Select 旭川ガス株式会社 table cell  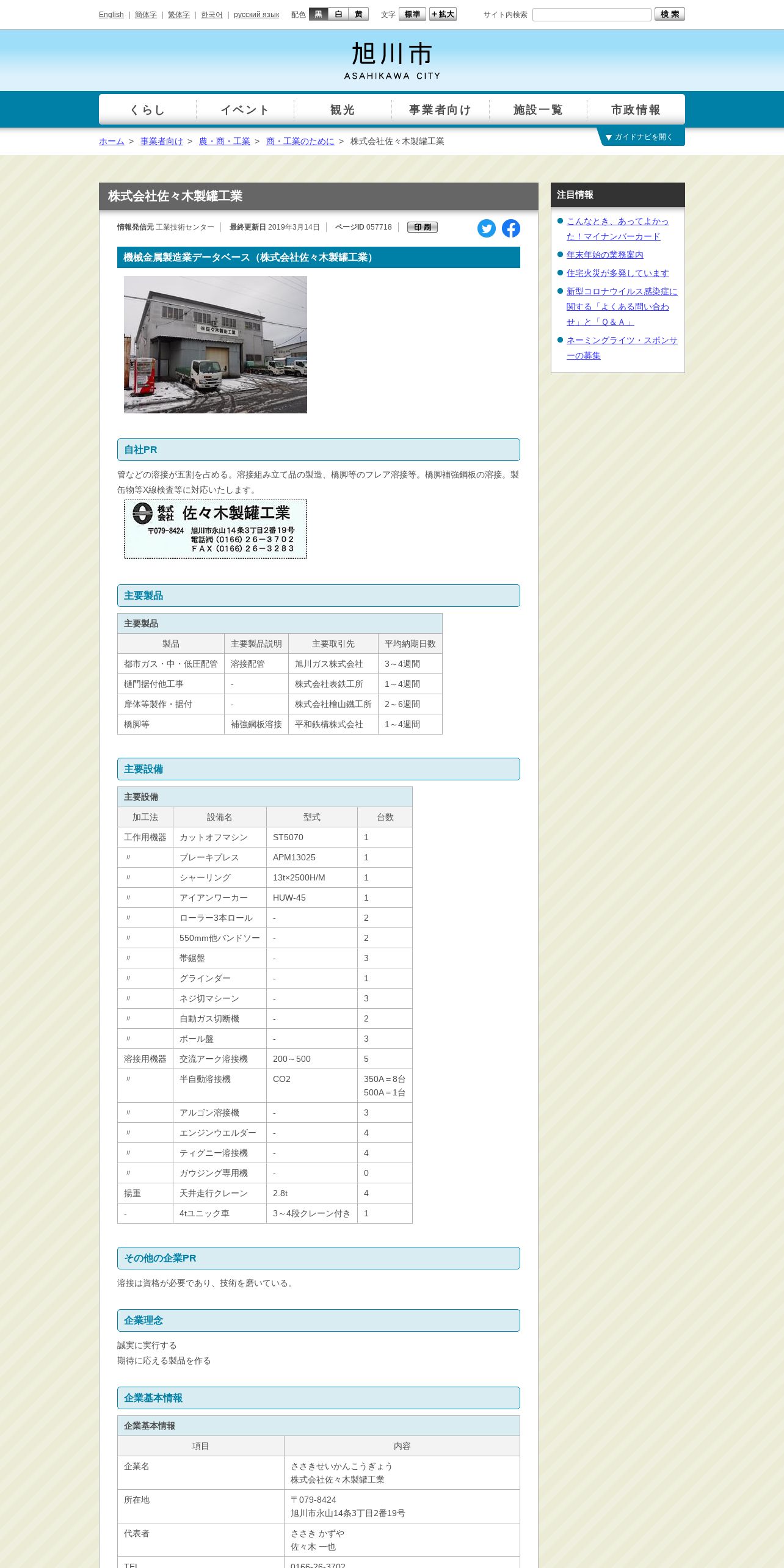coord(333,664)
